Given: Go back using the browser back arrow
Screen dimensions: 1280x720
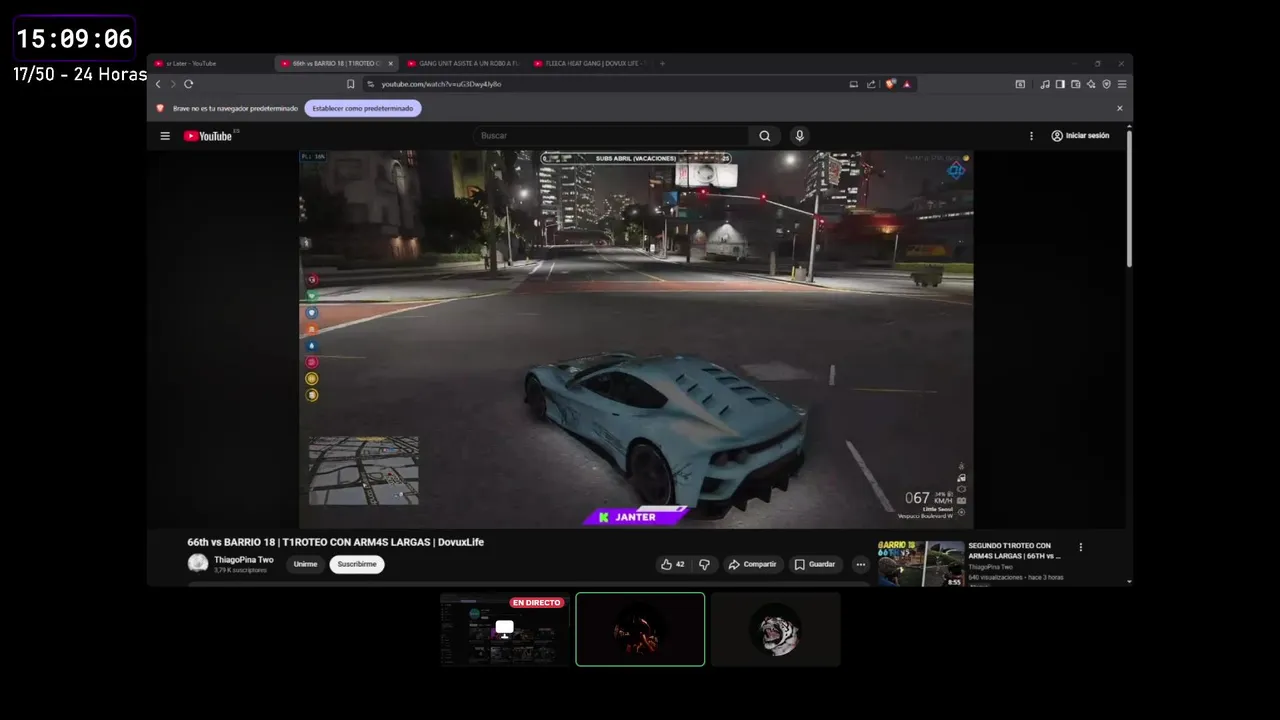Looking at the screenshot, I should [158, 84].
